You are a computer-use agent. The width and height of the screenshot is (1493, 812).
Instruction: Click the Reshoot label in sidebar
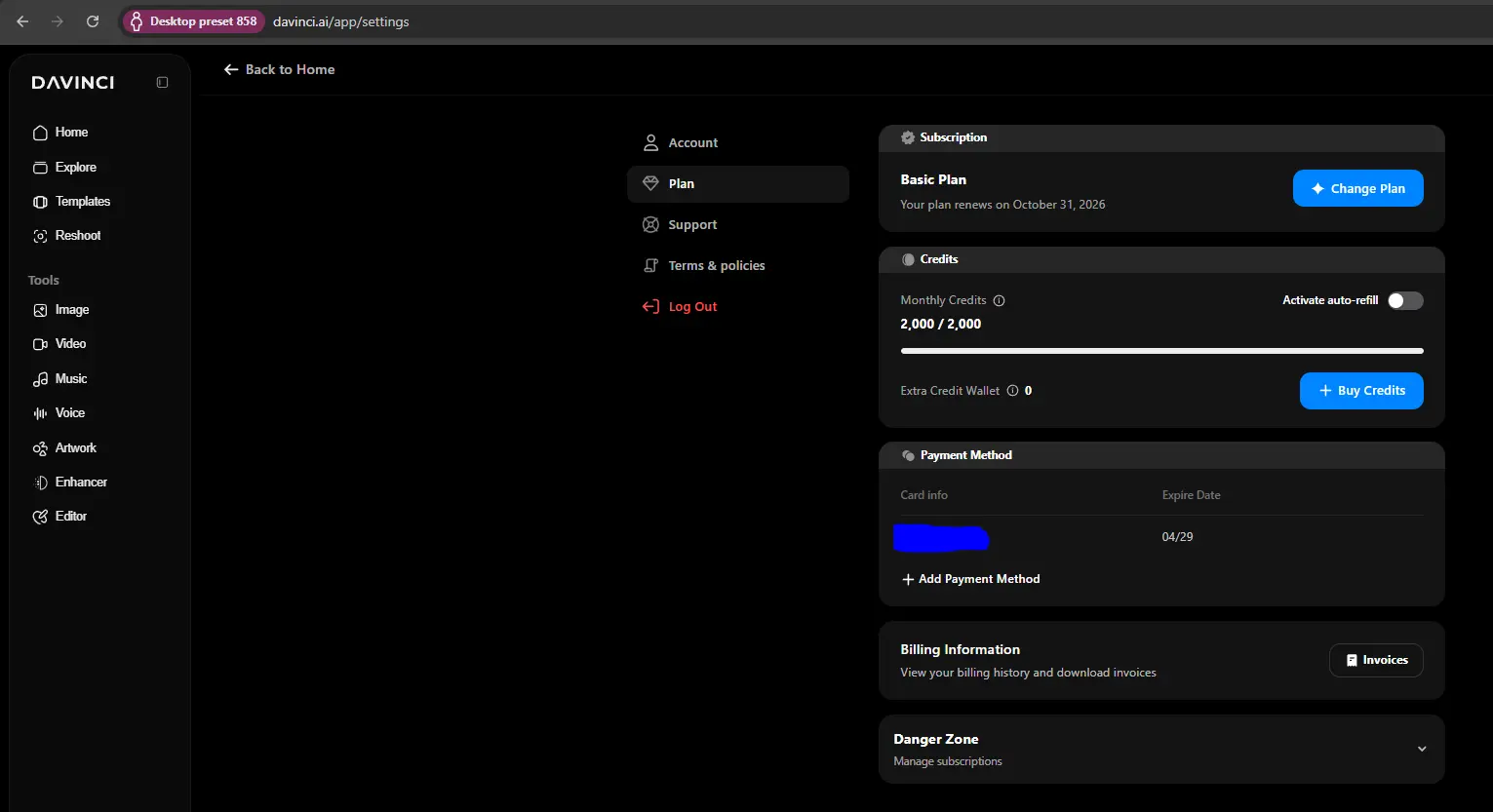point(78,236)
